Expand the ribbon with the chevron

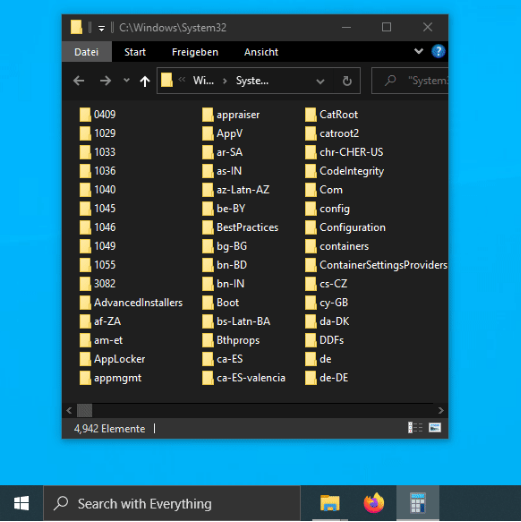(419, 51)
